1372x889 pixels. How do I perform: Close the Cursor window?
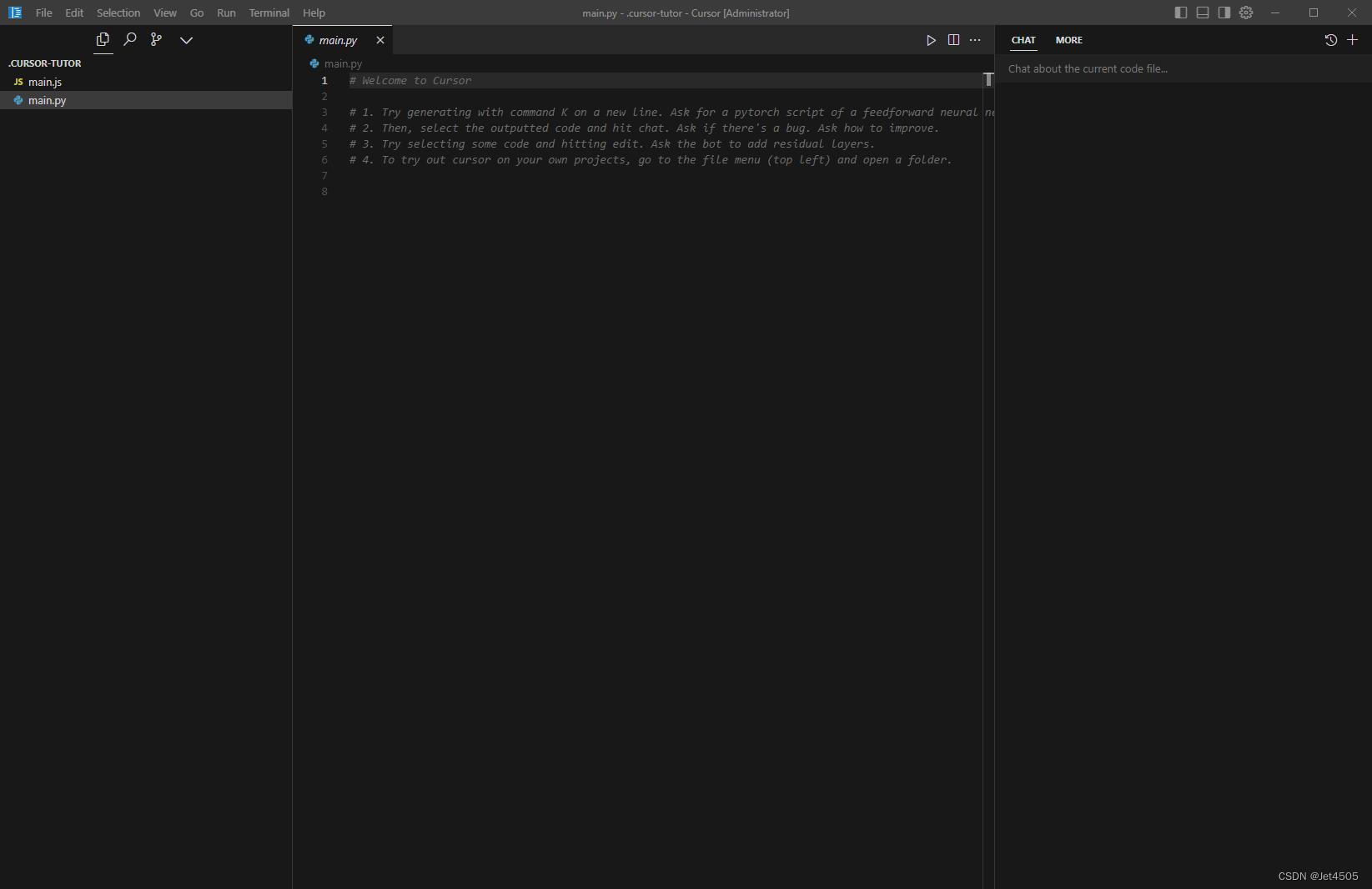(x=1352, y=13)
